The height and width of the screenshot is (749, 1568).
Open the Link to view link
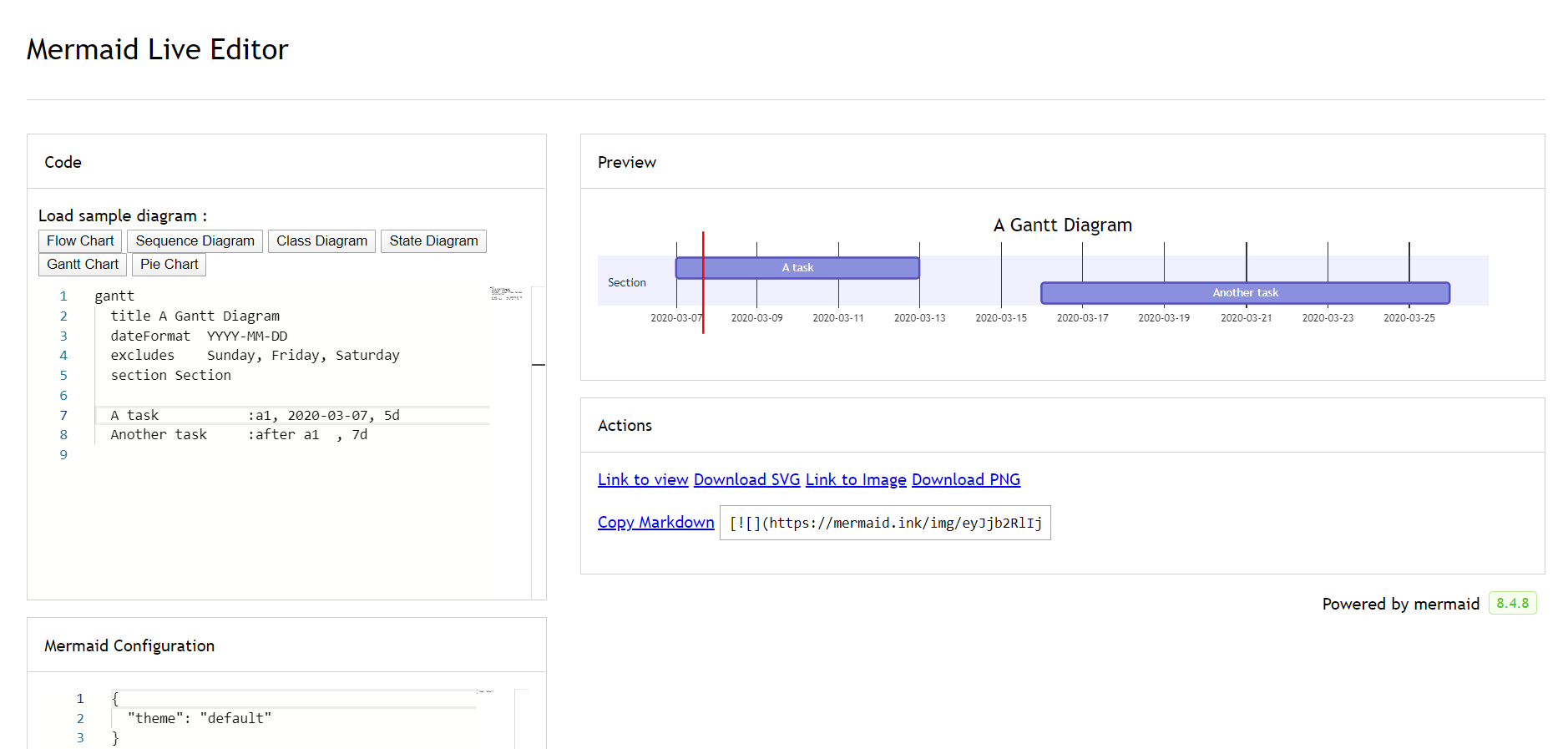(643, 479)
